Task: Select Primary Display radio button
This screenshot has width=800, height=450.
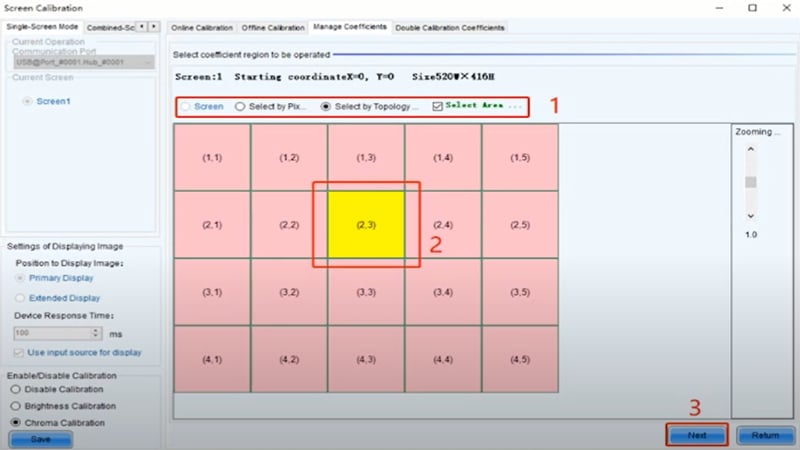Action: pos(20,278)
